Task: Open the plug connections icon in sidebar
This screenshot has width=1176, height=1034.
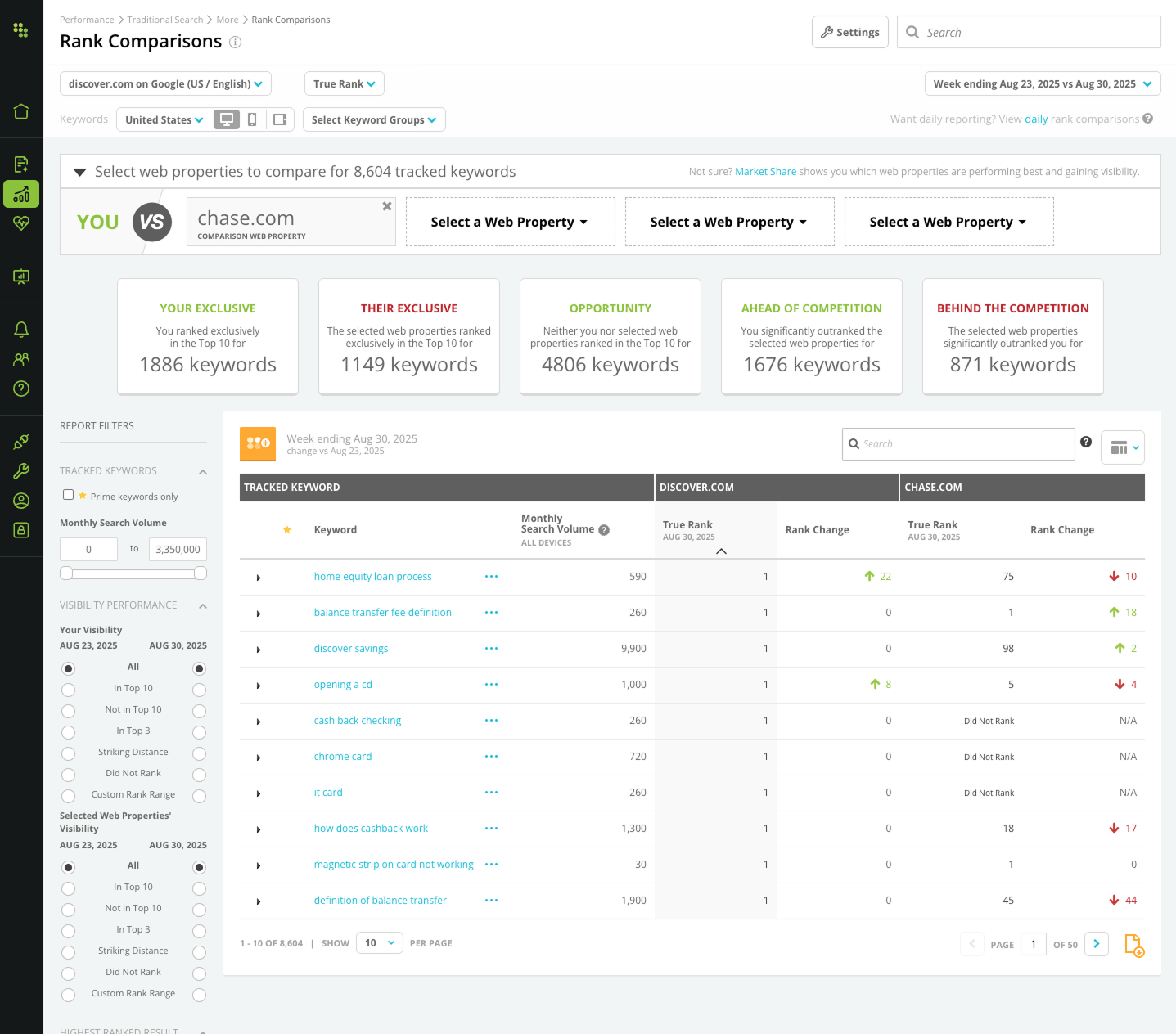Action: pyautogui.click(x=21, y=441)
